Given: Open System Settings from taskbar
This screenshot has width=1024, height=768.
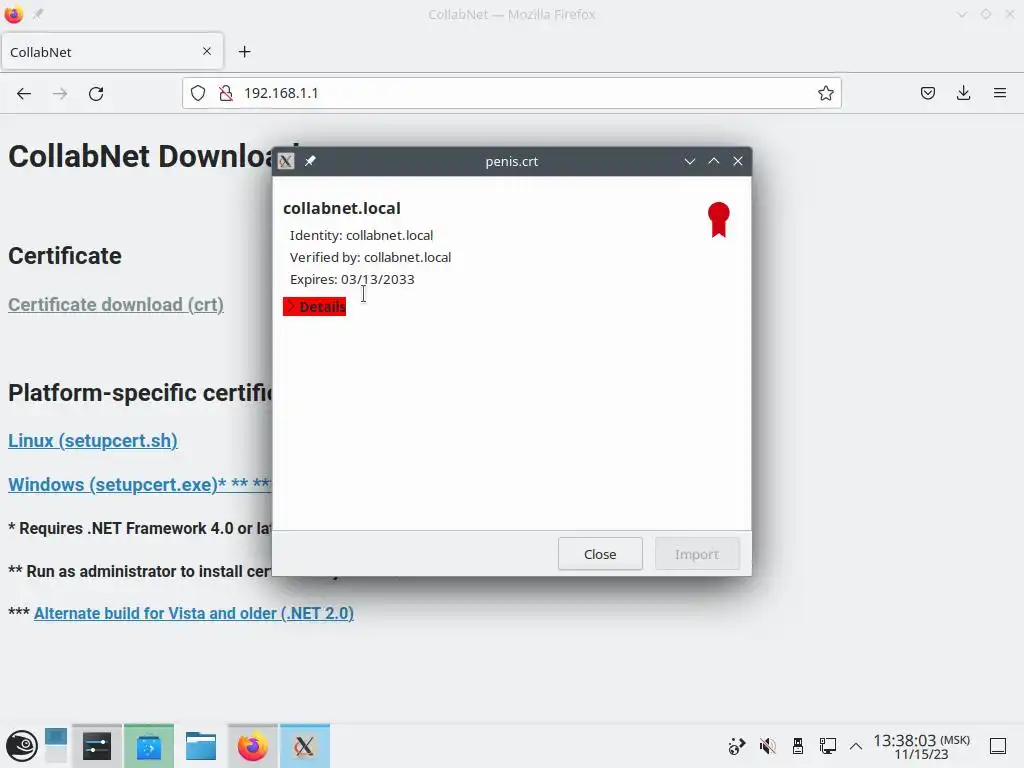Looking at the screenshot, I should coord(97,746).
